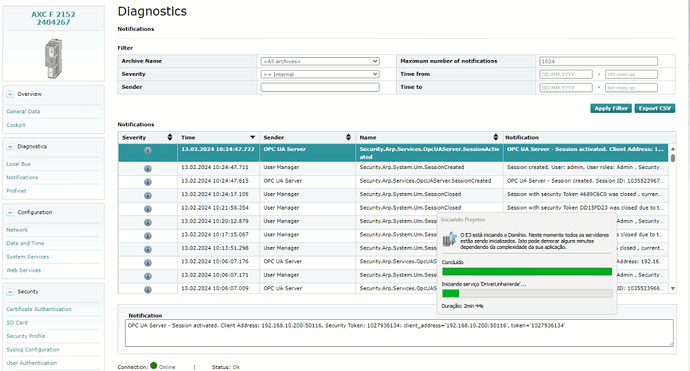690x371 pixels.
Task: Click info icon of 10:24:47.615 row
Action: pos(148,182)
